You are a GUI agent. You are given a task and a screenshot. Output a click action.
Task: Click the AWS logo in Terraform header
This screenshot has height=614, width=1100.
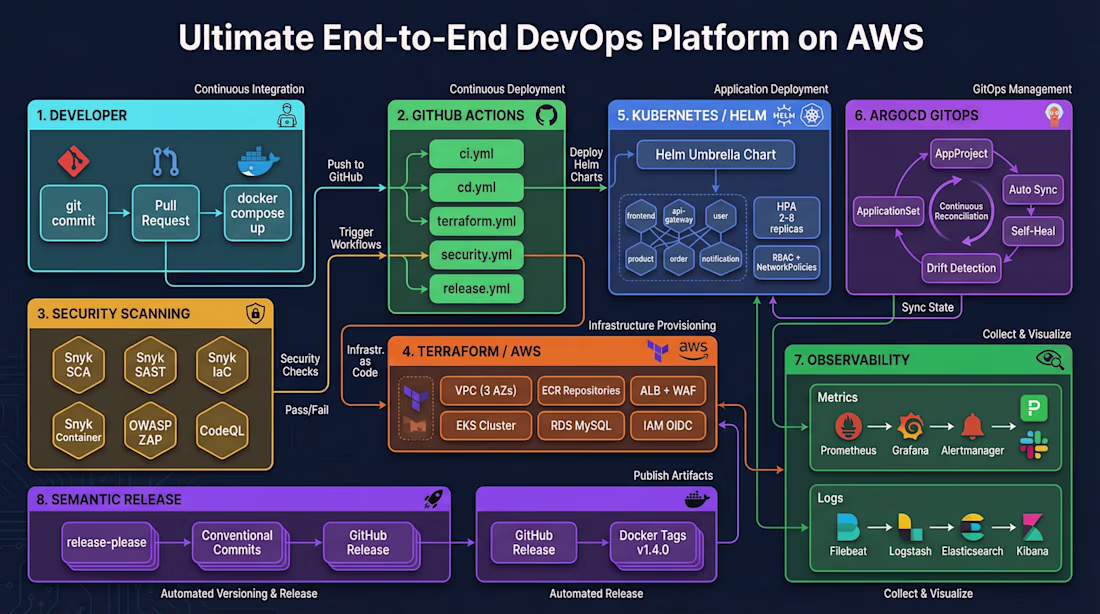(x=693, y=349)
